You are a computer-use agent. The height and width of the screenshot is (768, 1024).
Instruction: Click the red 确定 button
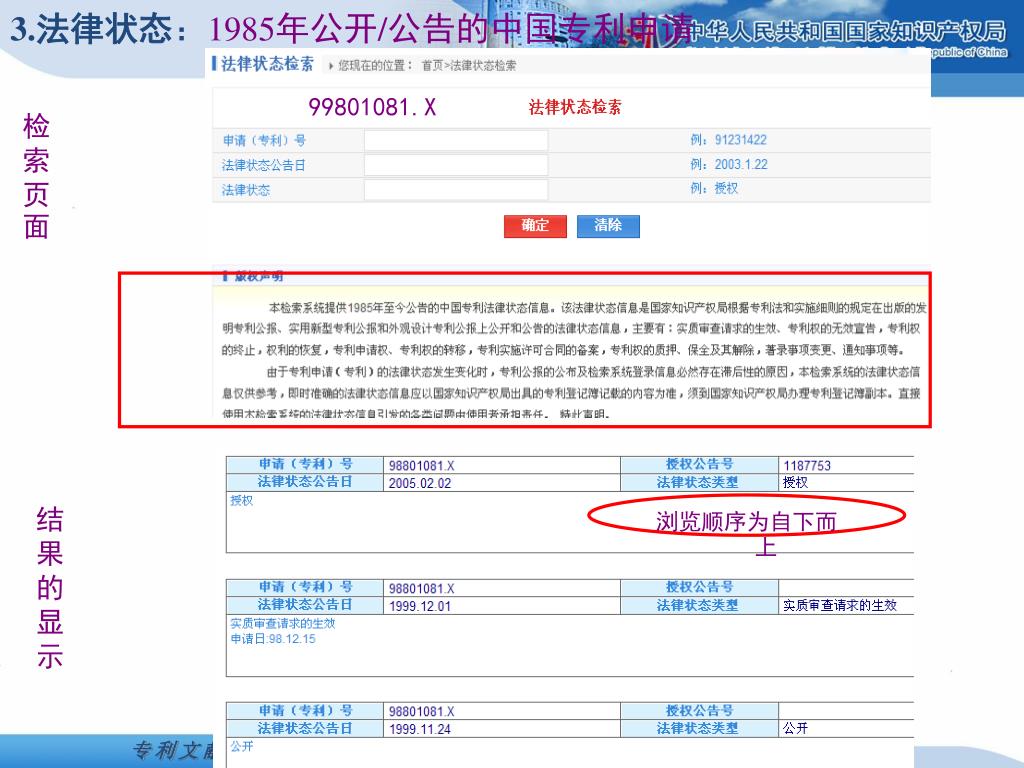coord(535,226)
